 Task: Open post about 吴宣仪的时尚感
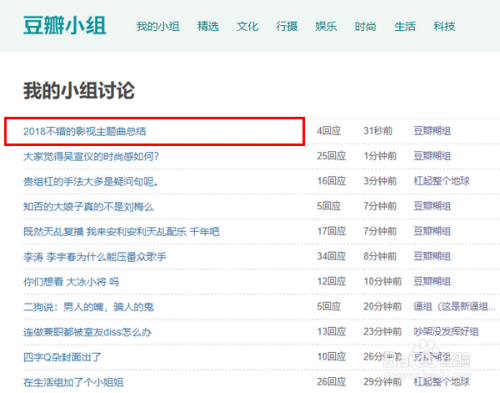[x=91, y=156]
